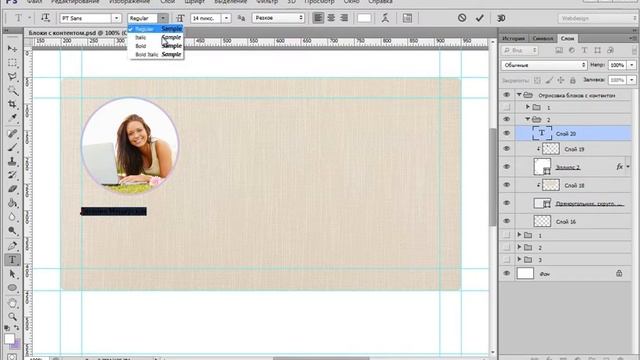Select the Dodge tool
Image resolution: width=640 pixels, height=360 pixels.
(x=12, y=231)
